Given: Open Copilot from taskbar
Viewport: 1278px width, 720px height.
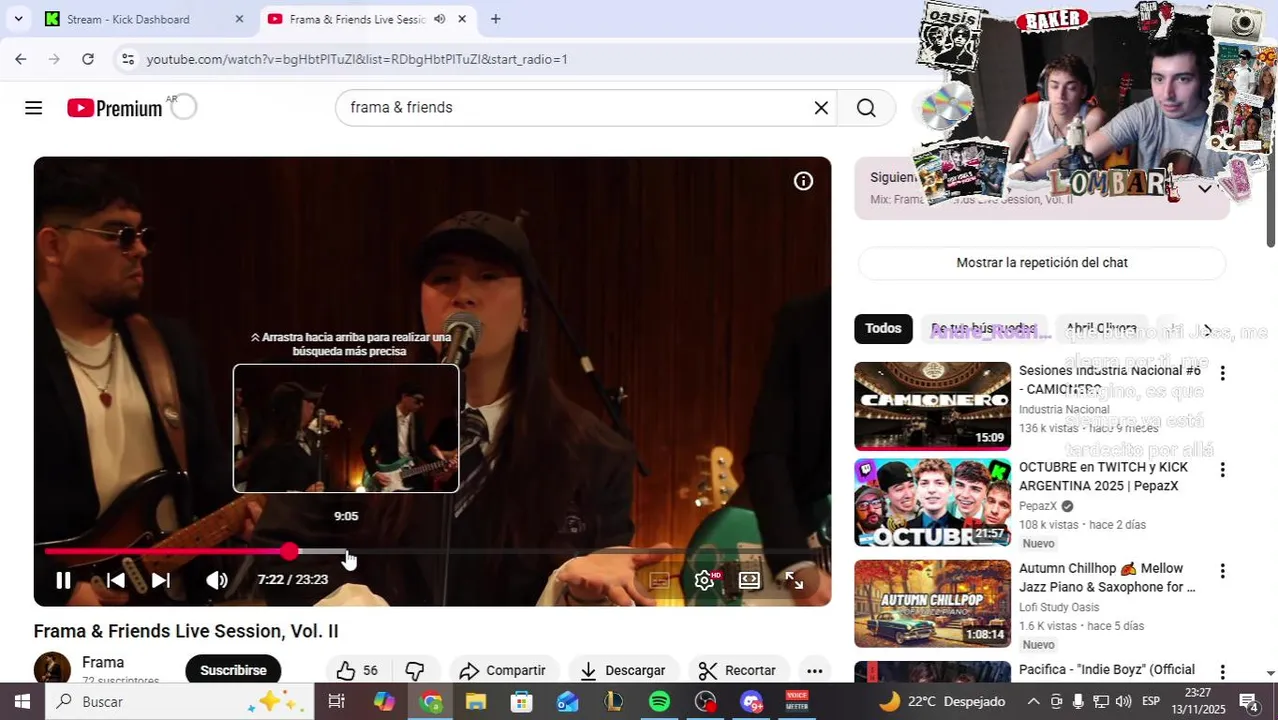Looking at the screenshot, I should (x=384, y=702).
